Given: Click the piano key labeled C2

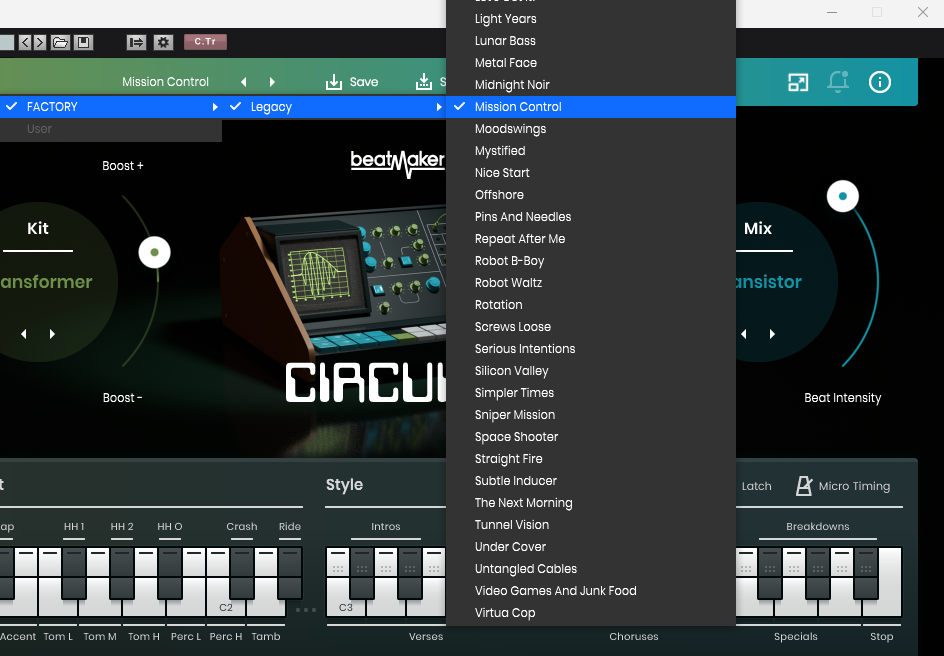Looking at the screenshot, I should [x=226, y=605].
